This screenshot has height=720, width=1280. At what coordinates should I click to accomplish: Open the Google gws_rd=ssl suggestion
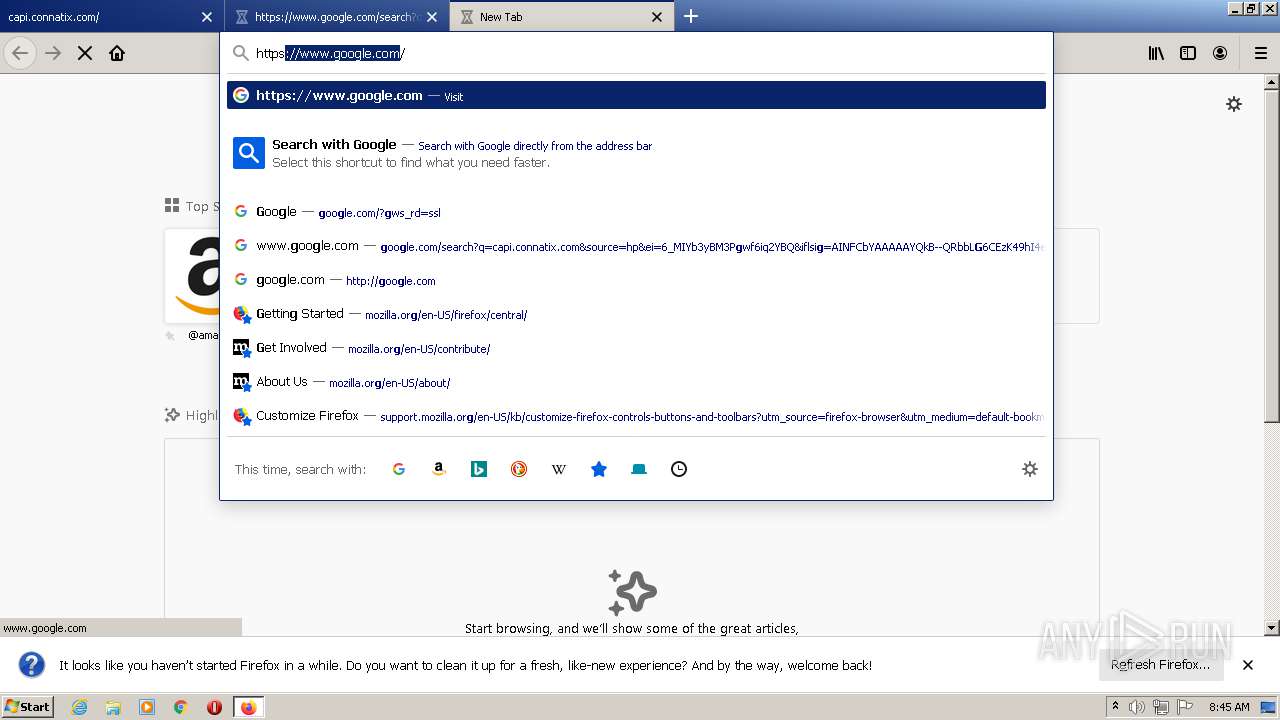636,212
